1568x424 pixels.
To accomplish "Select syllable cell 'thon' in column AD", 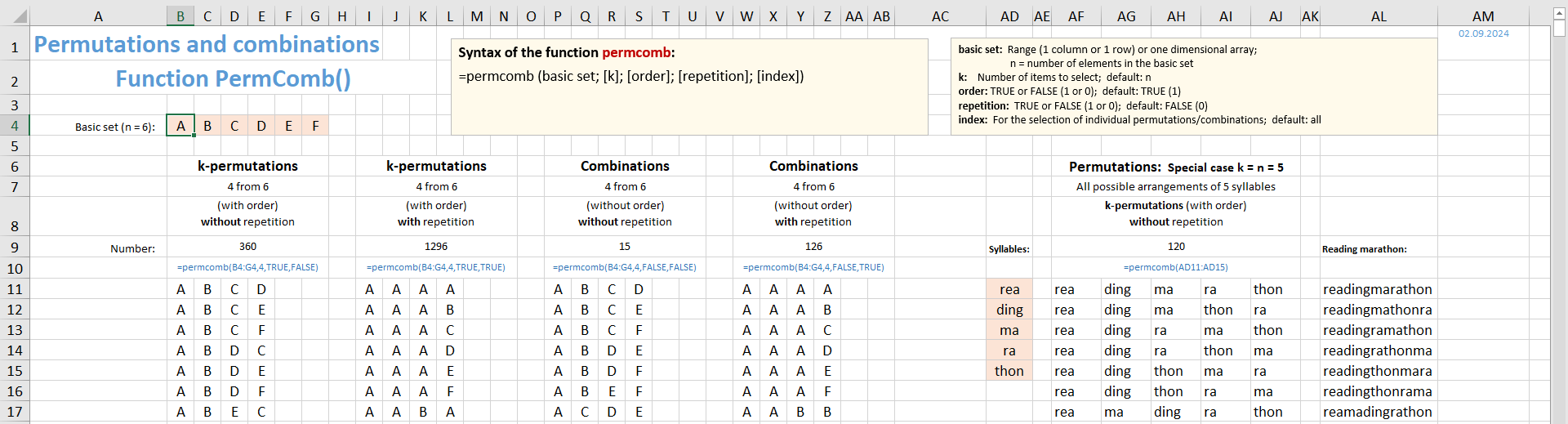I will pos(1009,371).
